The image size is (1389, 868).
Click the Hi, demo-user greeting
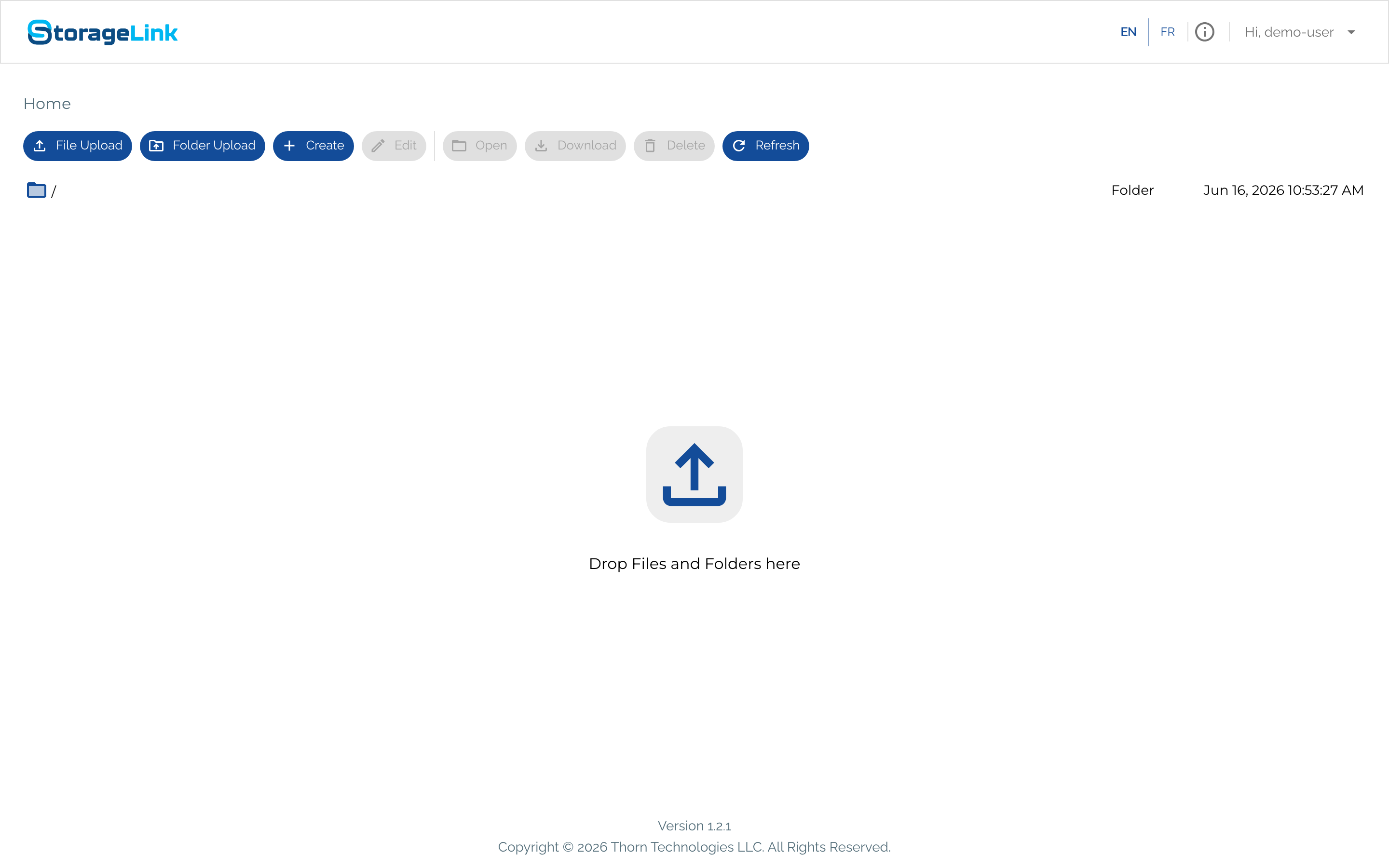point(1289,32)
